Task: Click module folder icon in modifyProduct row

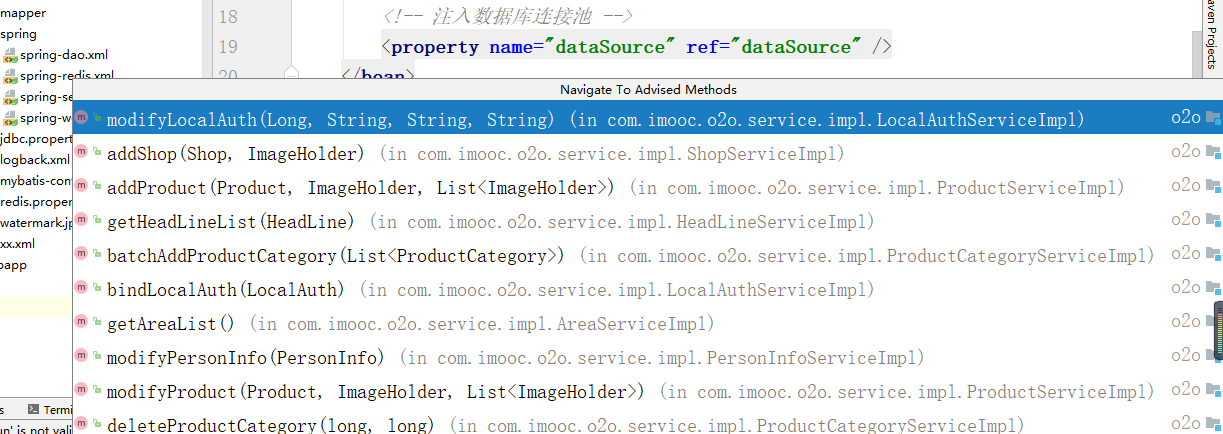Action: click(x=1213, y=390)
